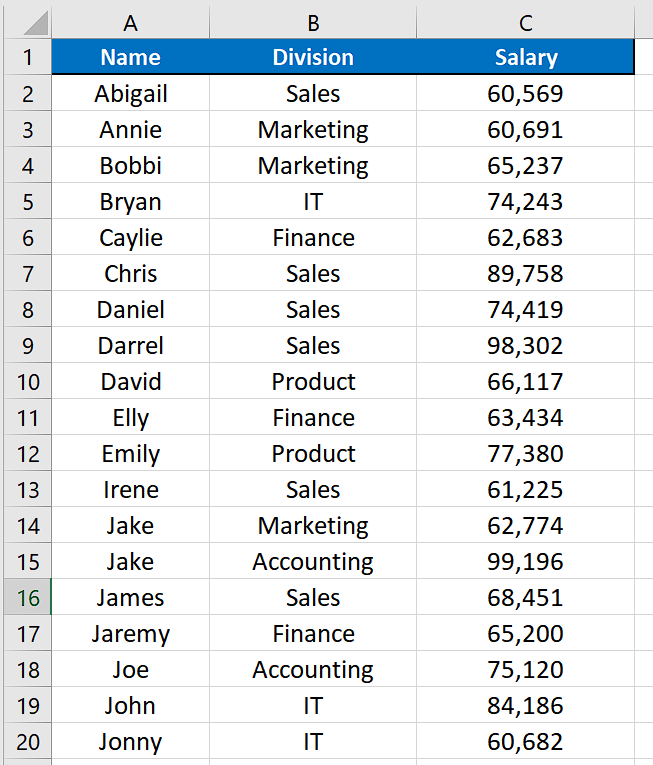The image size is (653, 765).
Task: Click the Salary header cell
Action: coord(526,57)
